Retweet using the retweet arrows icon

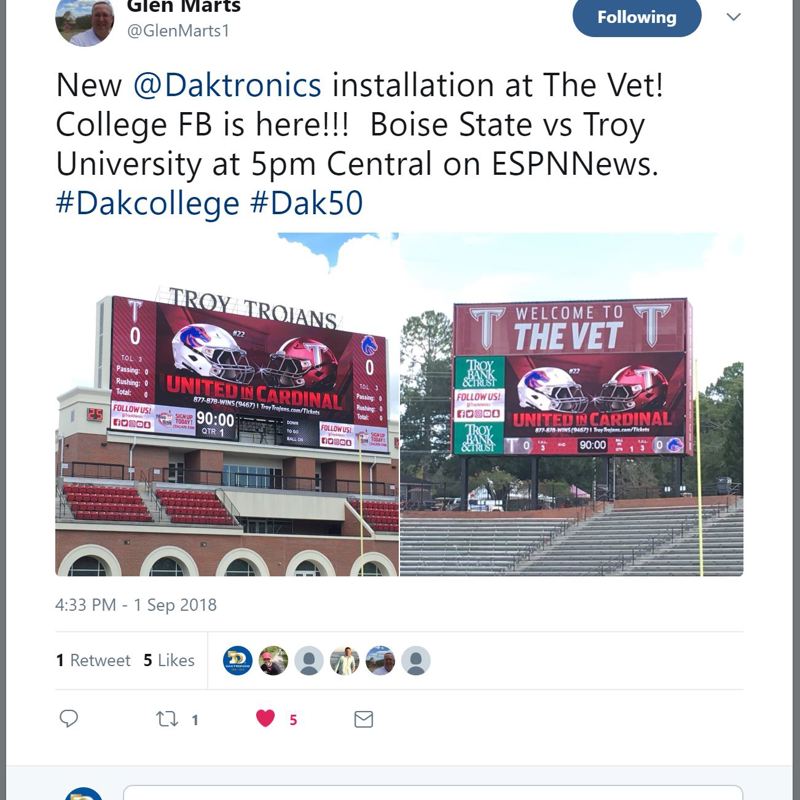(167, 719)
